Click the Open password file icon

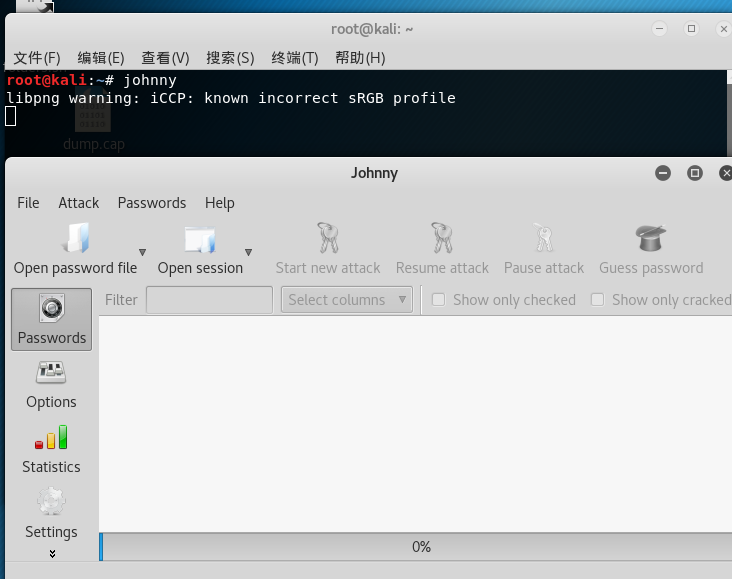pyautogui.click(x=76, y=238)
